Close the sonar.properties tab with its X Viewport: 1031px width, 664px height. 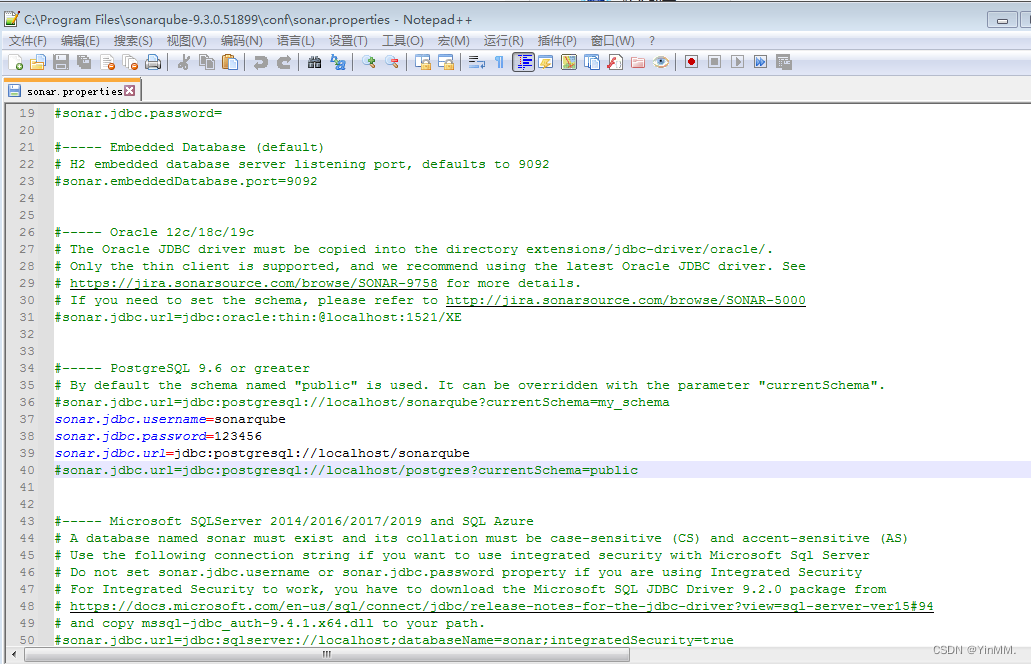click(x=130, y=91)
